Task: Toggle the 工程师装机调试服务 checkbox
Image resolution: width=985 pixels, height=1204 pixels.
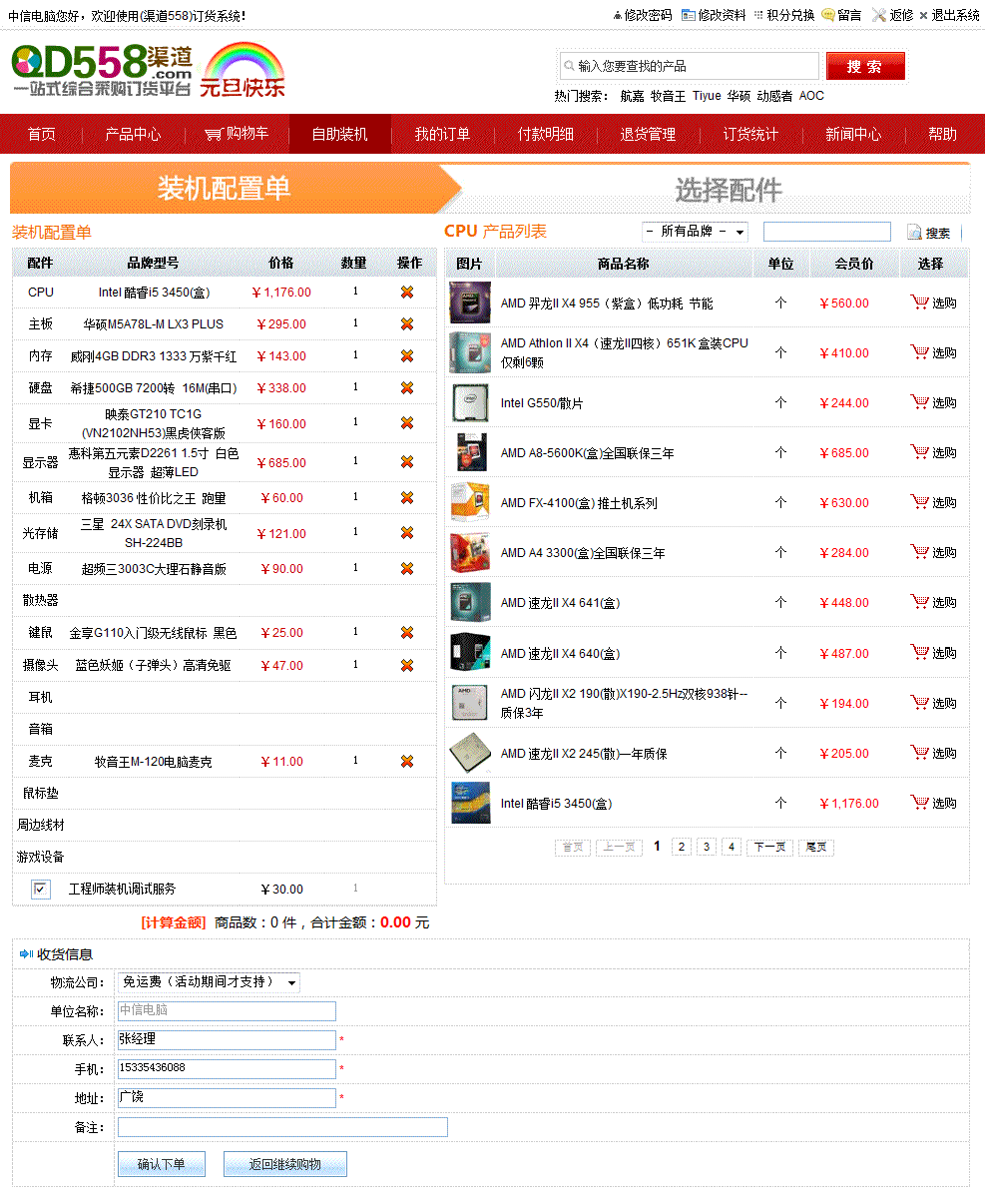Action: click(x=41, y=889)
